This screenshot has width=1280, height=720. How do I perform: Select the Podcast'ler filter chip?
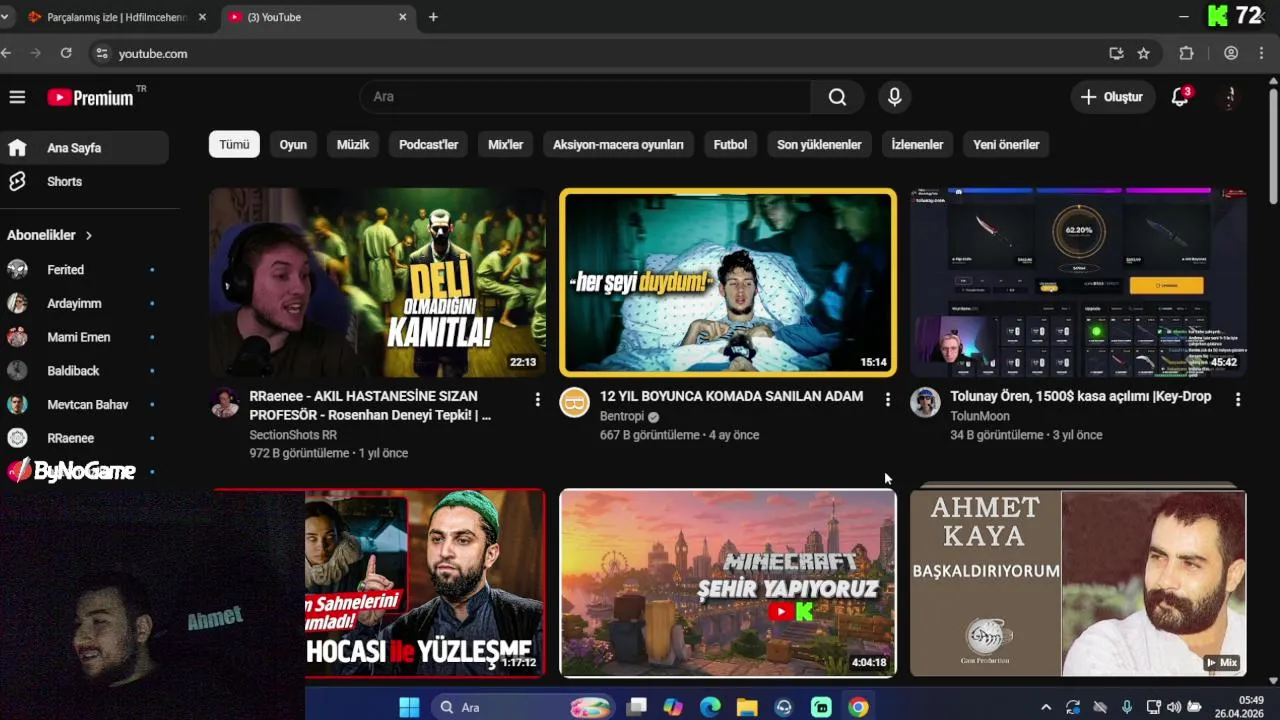tap(428, 145)
